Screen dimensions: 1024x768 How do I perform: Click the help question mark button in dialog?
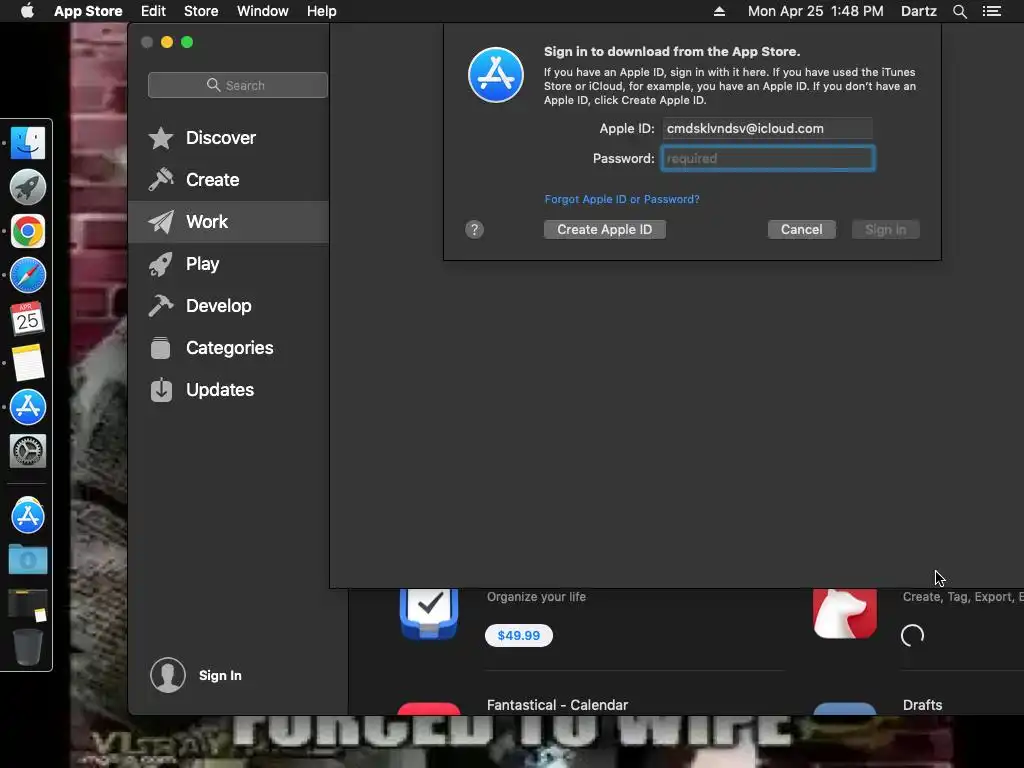click(x=475, y=230)
